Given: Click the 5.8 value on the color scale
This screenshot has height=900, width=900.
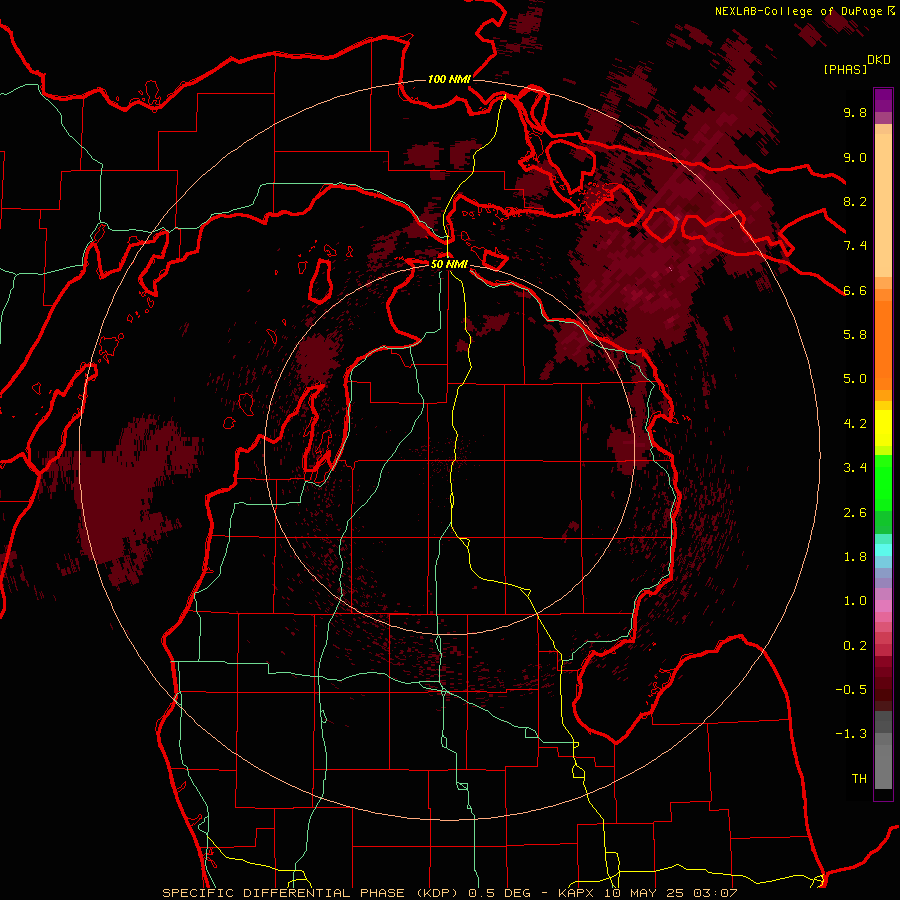Looking at the screenshot, I should 855,335.
